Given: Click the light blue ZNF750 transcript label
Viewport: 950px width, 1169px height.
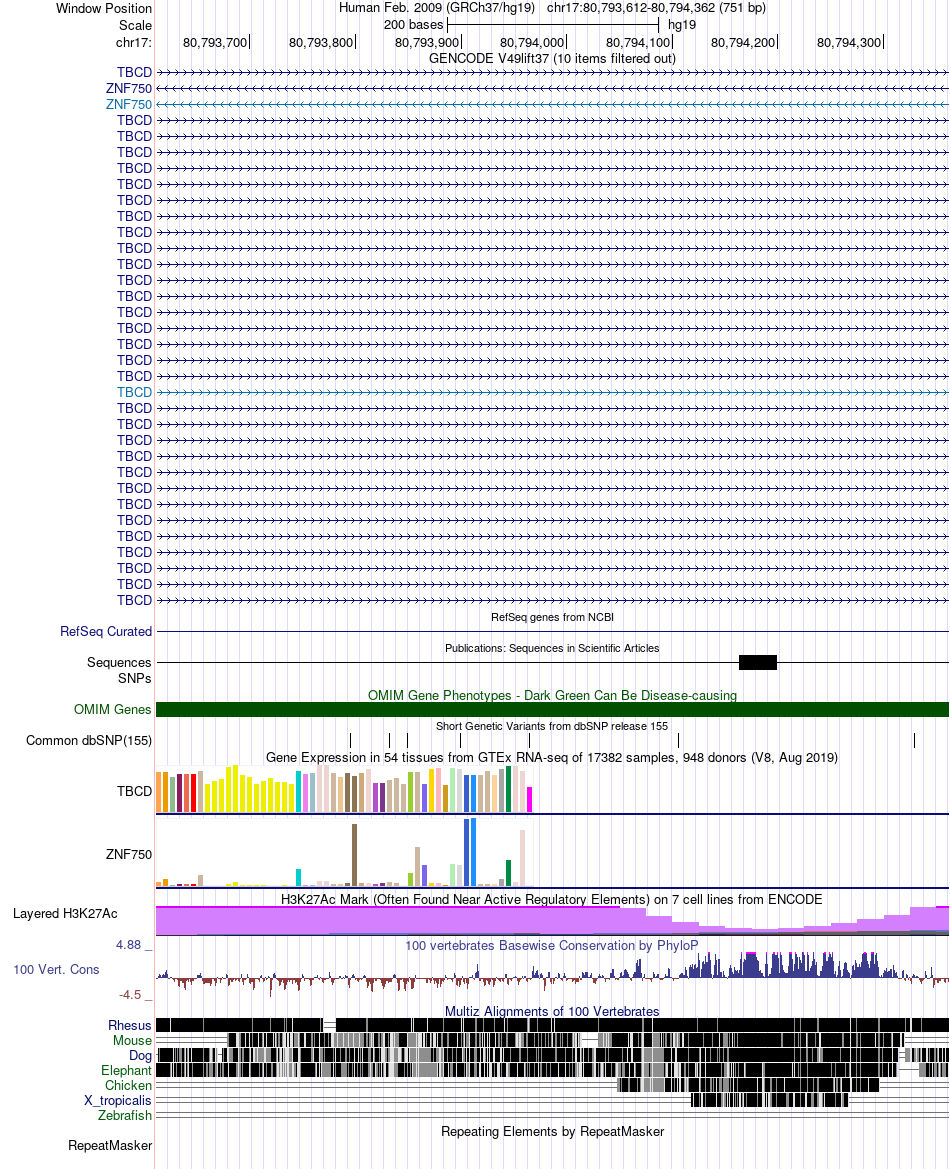Looking at the screenshot, I should tap(129, 105).
